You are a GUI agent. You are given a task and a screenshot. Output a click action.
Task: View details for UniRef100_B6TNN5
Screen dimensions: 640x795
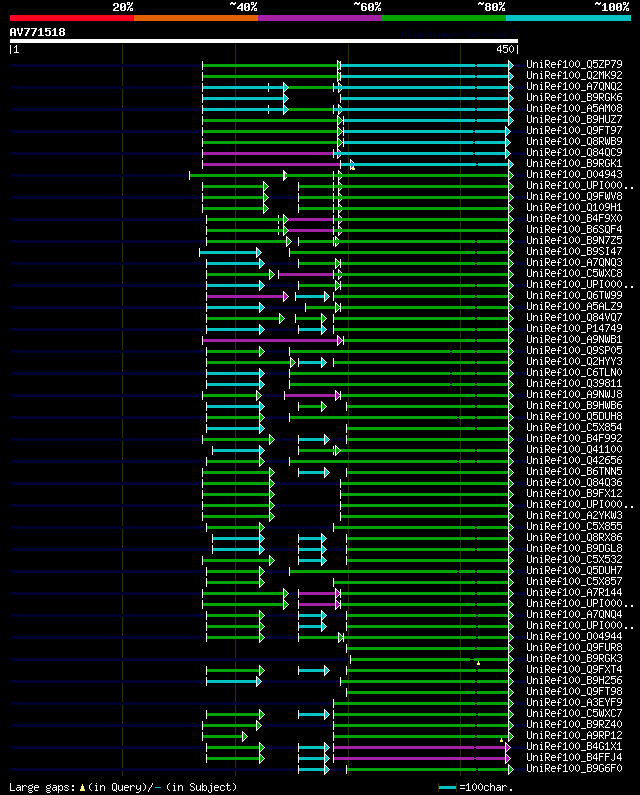point(574,471)
